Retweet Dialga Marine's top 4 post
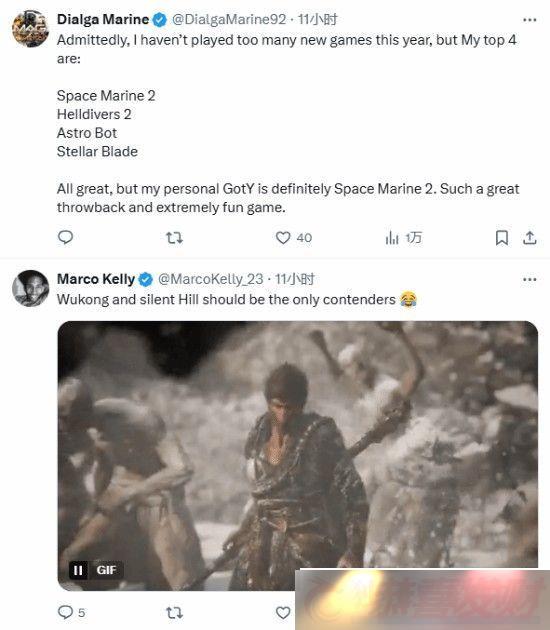Screen dimensions: 550x630 point(174,238)
